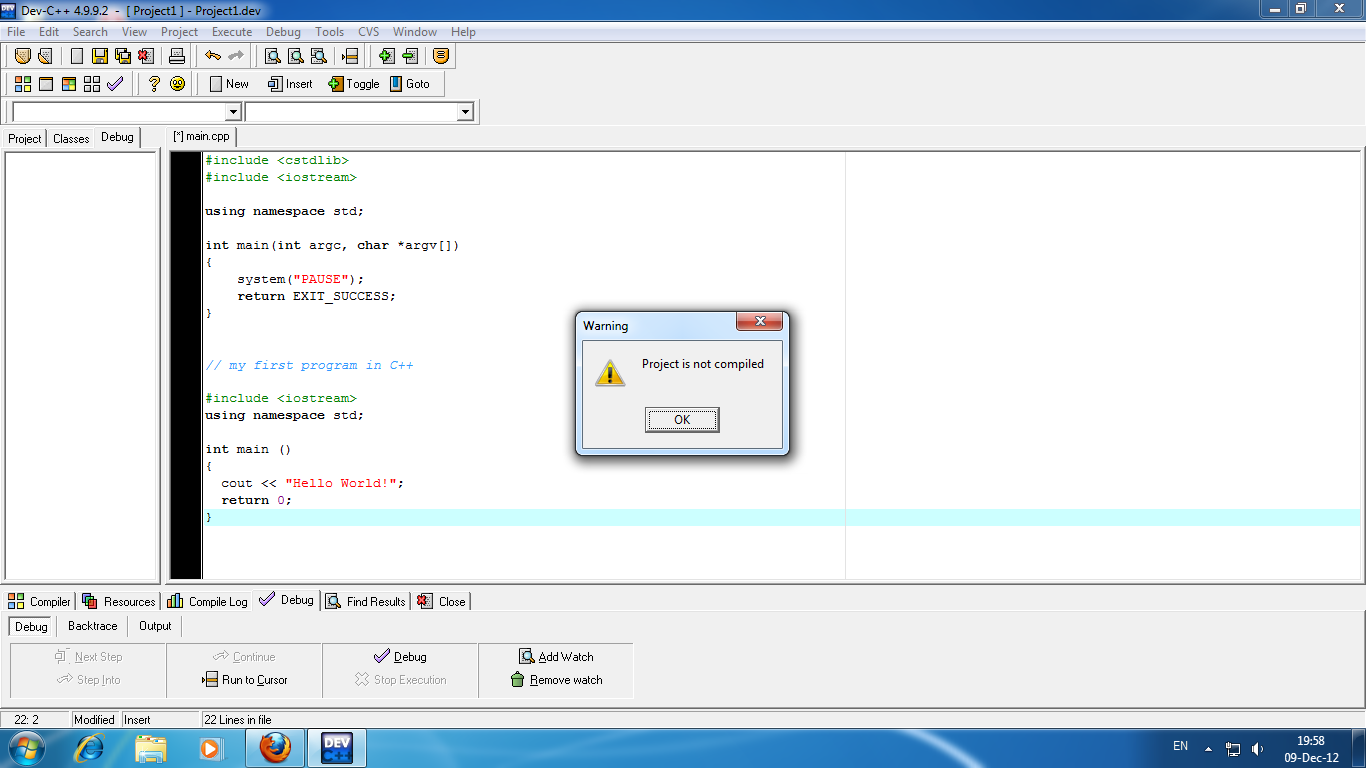This screenshot has width=1366, height=768.
Task: Click the Help question mark icon
Action: tap(154, 84)
